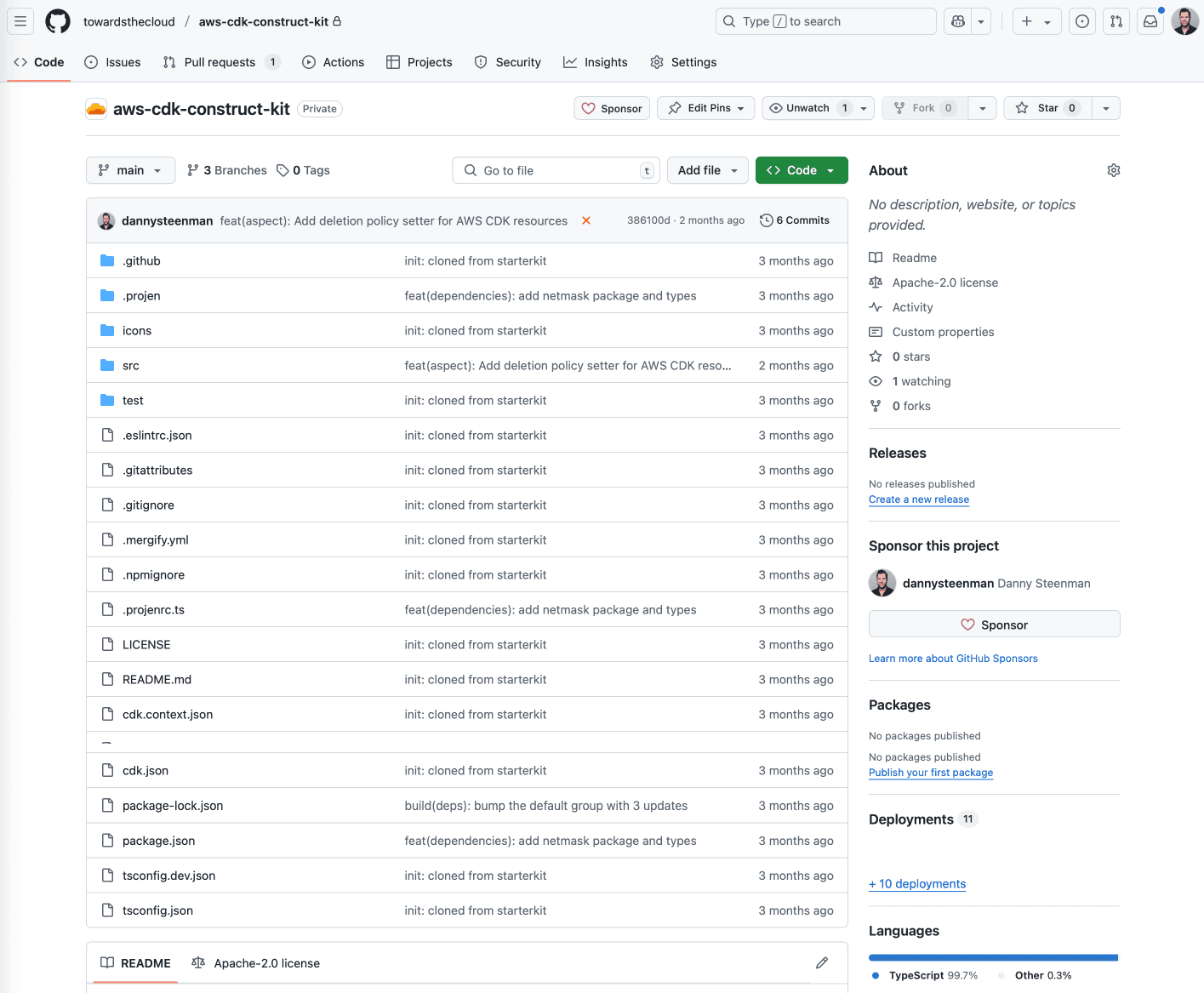
Task: Open towardsthecloud organization link
Action: point(129,21)
